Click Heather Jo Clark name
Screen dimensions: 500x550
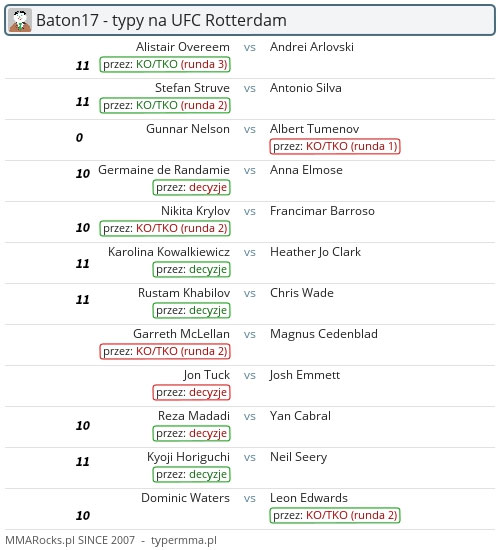pos(315,252)
